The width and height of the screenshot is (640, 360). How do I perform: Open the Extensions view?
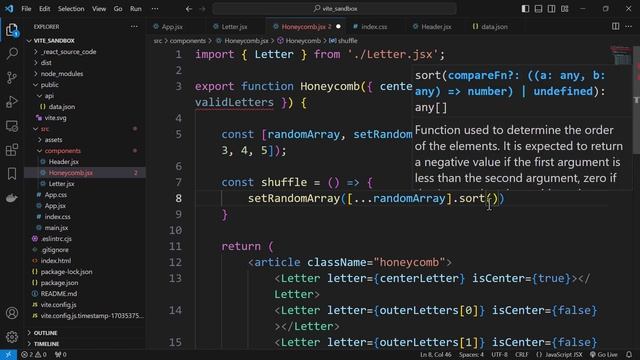point(12,150)
